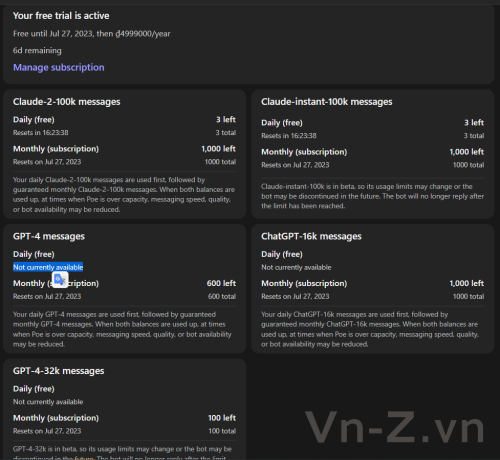Image resolution: width=500 pixels, height=460 pixels.
Task: Click the Google Translate popup icon
Action: click(x=60, y=279)
